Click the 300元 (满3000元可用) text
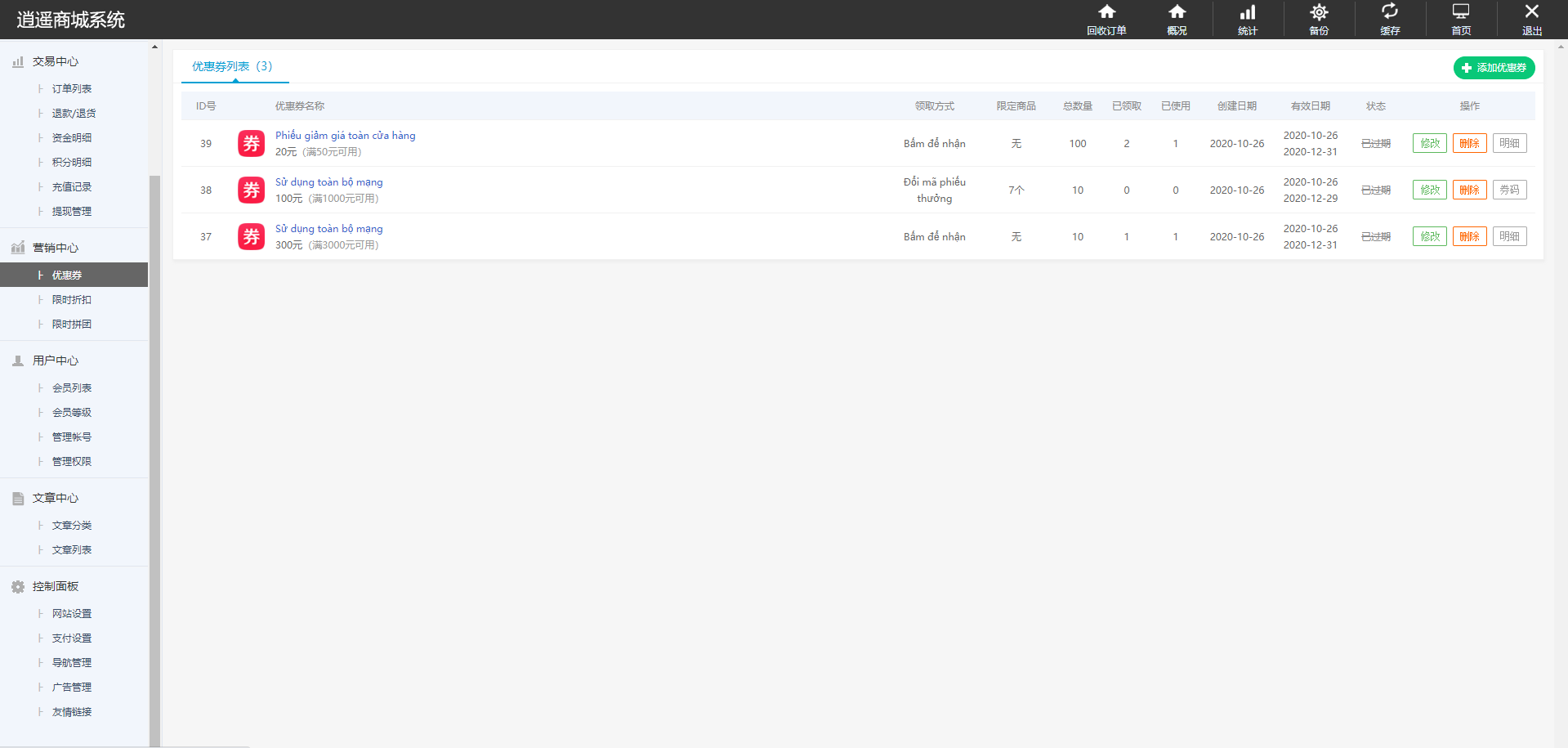This screenshot has width=1568, height=748. [x=327, y=244]
